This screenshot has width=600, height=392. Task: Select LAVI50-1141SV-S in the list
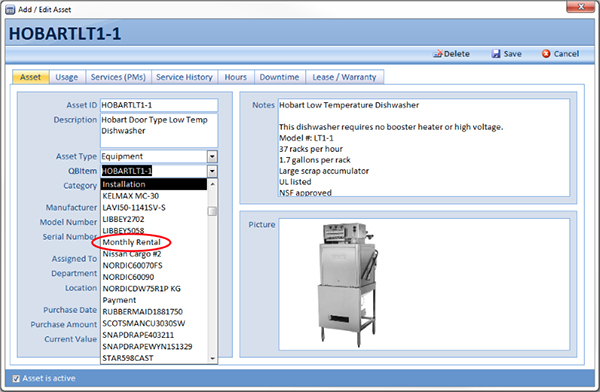154,207
